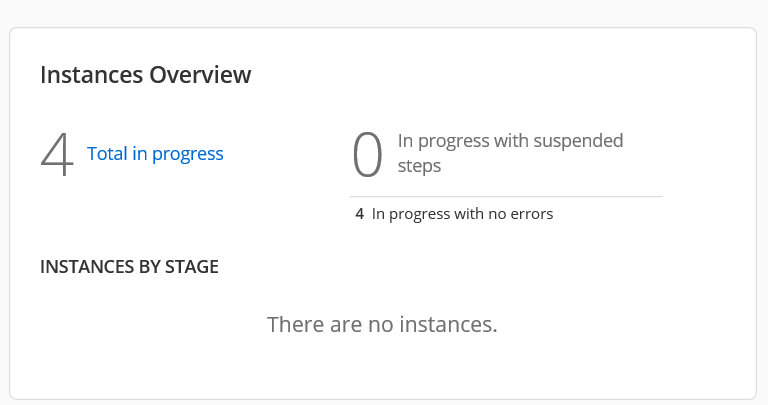Click the word Overview in the card title
This screenshot has width=768, height=405.
point(200,74)
